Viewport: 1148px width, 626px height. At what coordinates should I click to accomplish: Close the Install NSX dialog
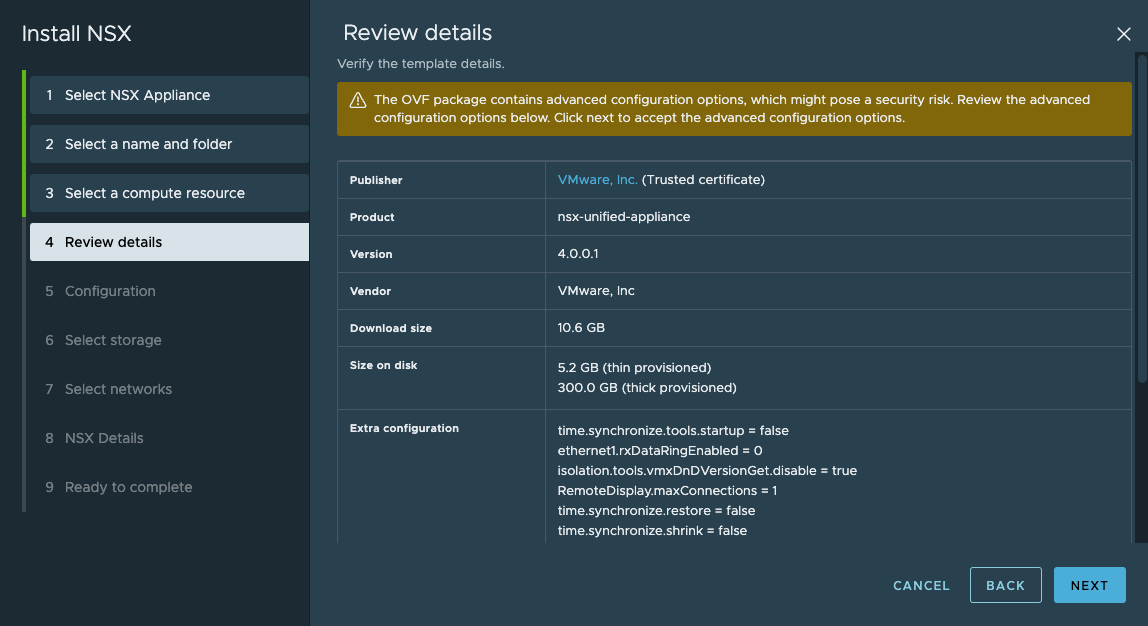tap(1123, 34)
